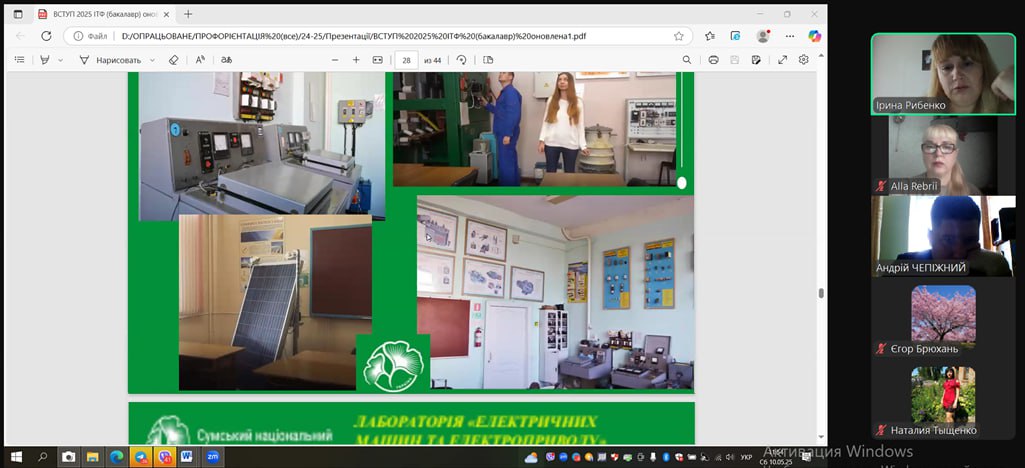This screenshot has width=1025, height=468.
Task: Open Viber from the taskbar
Action: pos(164,456)
